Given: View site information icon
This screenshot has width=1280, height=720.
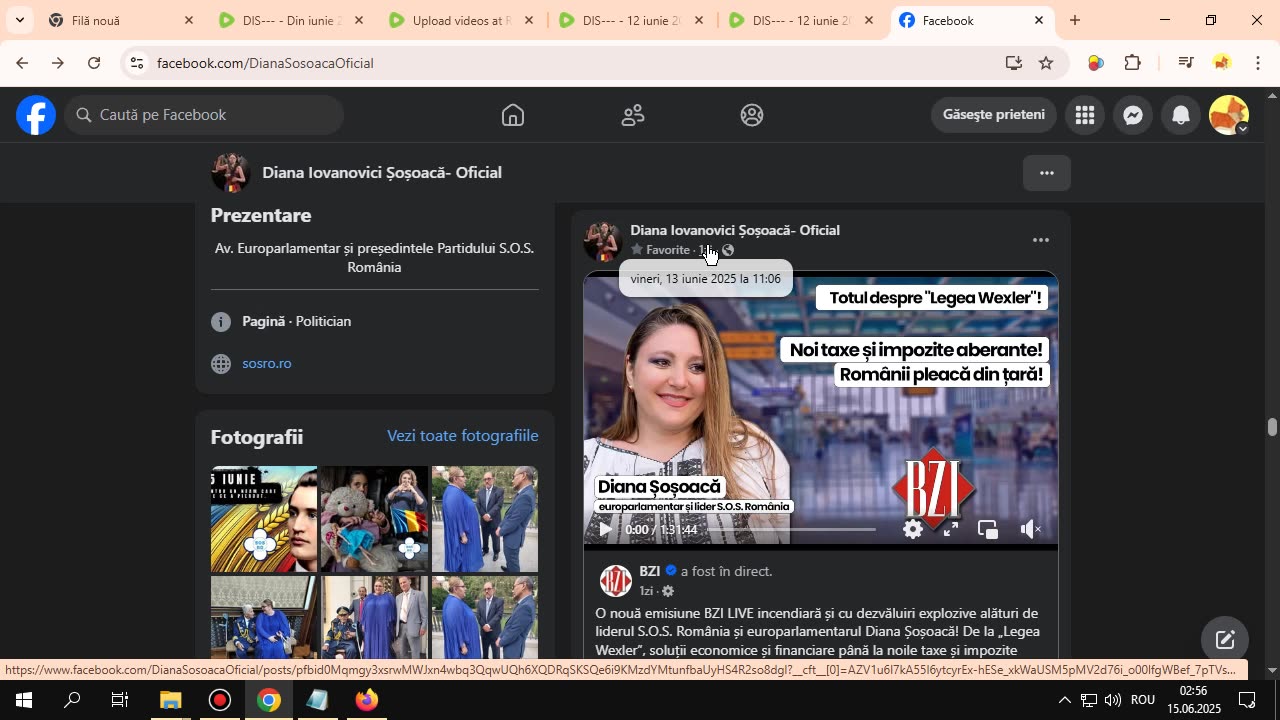Looking at the screenshot, I should coord(137,63).
